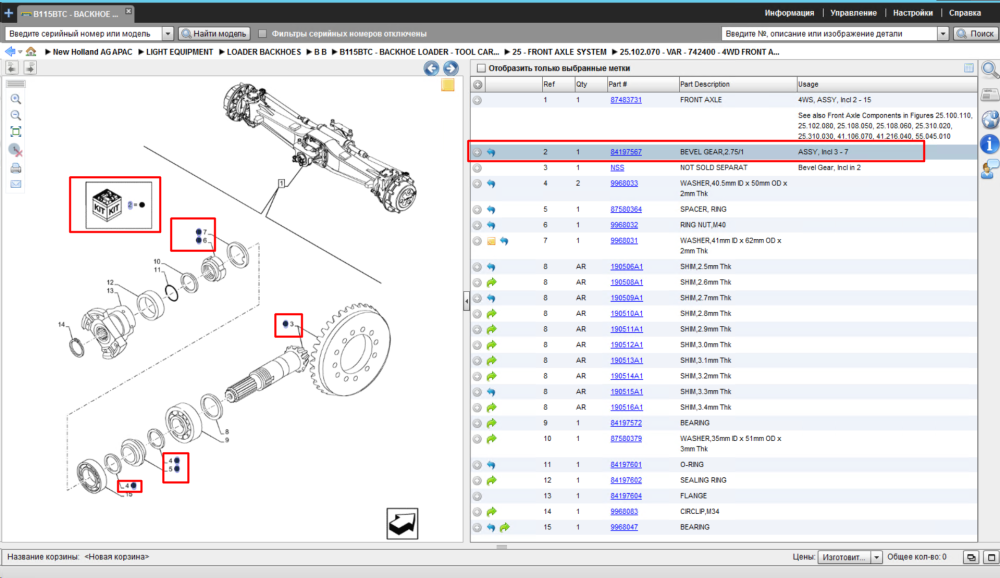The height and width of the screenshot is (578, 1000).
Task: Expand the 25 - FRONT AXLE SYSTEM breadcrumb
Action: 507,52
